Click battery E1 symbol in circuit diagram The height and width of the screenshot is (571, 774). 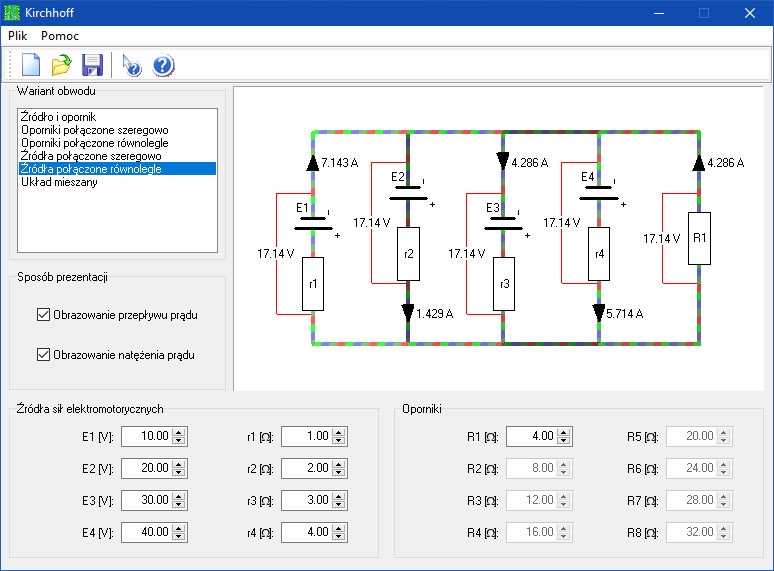[313, 223]
